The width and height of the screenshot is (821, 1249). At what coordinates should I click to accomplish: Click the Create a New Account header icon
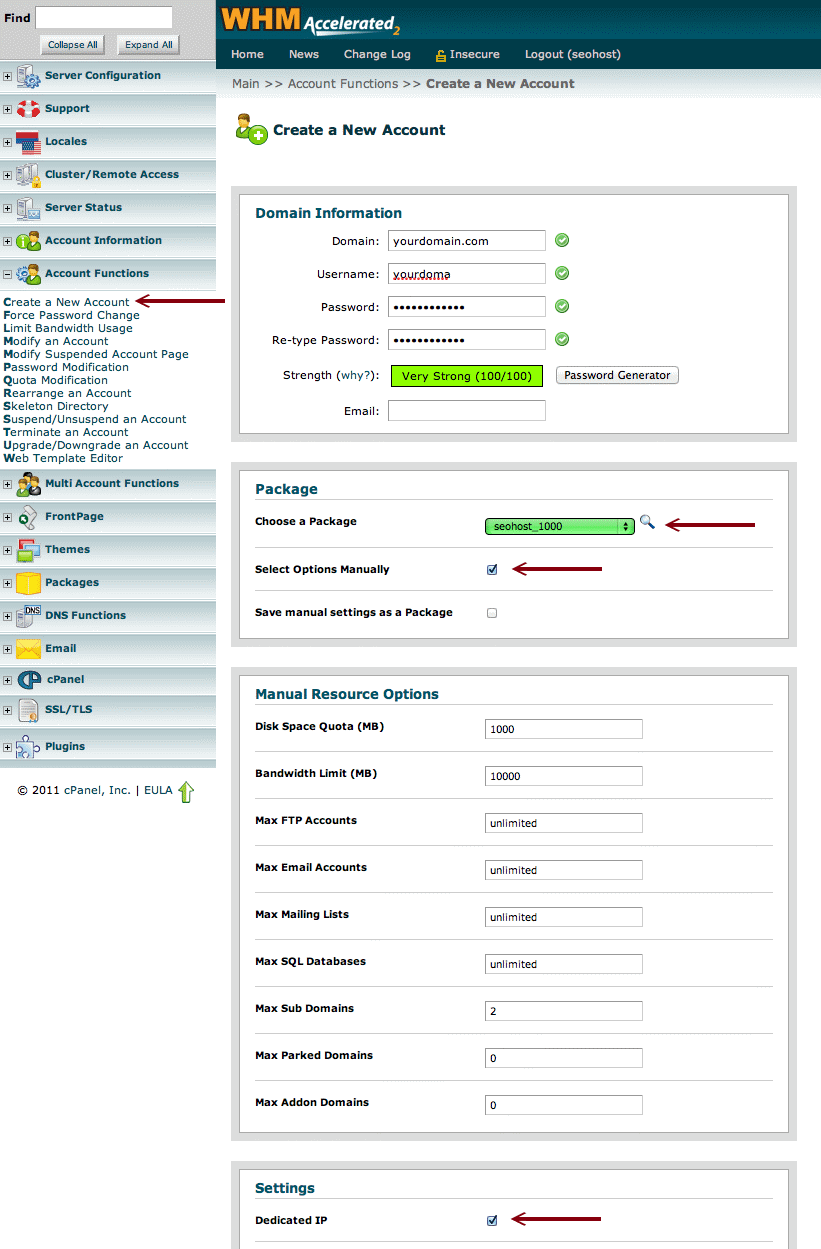(x=251, y=129)
